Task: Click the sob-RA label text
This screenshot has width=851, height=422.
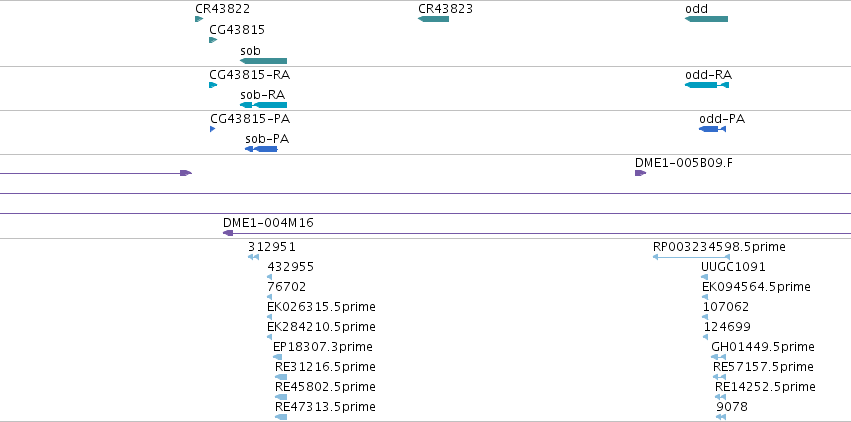Action: pos(263,95)
